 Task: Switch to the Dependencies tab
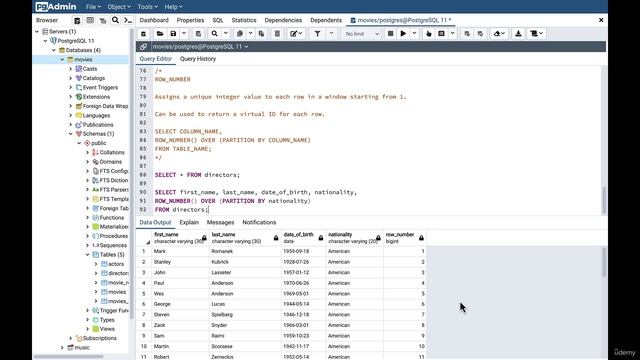click(283, 20)
